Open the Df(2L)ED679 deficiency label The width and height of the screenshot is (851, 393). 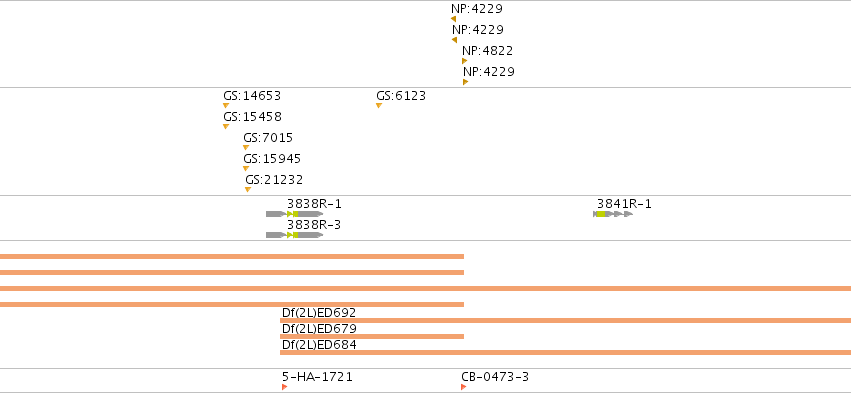click(x=319, y=329)
